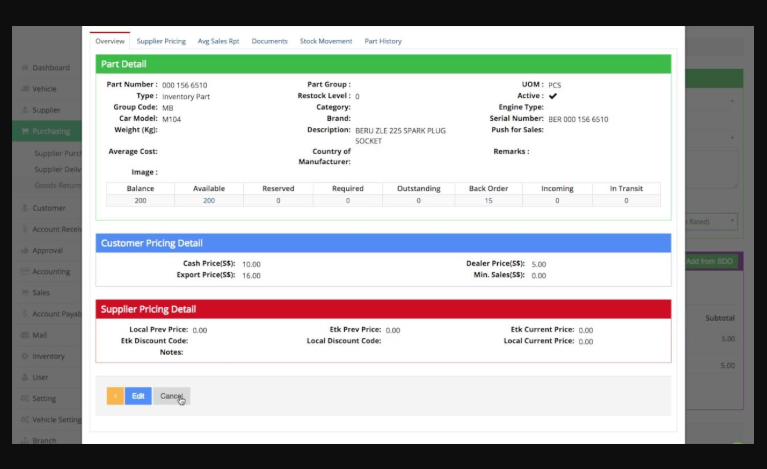The image size is (767, 469).
Task: Open the Documents tab
Action: (x=270, y=41)
